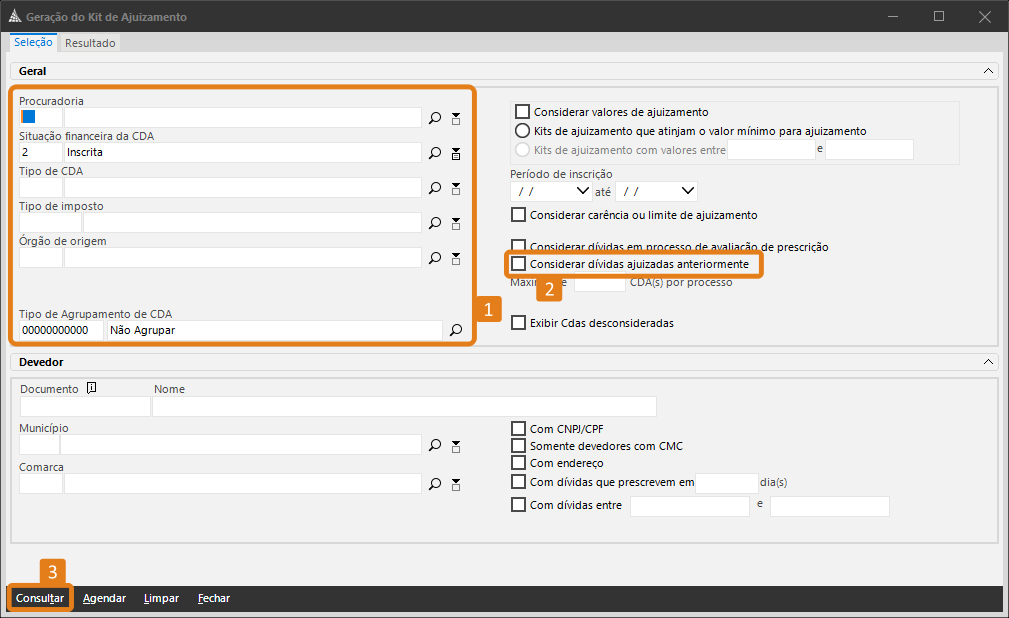Collapse the Geral section
1009x618 pixels.
988,71
